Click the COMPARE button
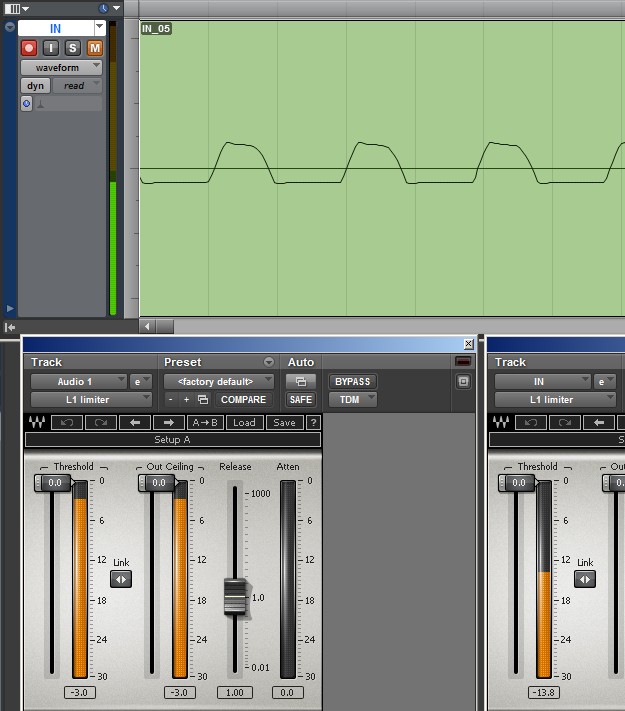Screen dimensions: 625x711 pyautogui.click(x=243, y=399)
